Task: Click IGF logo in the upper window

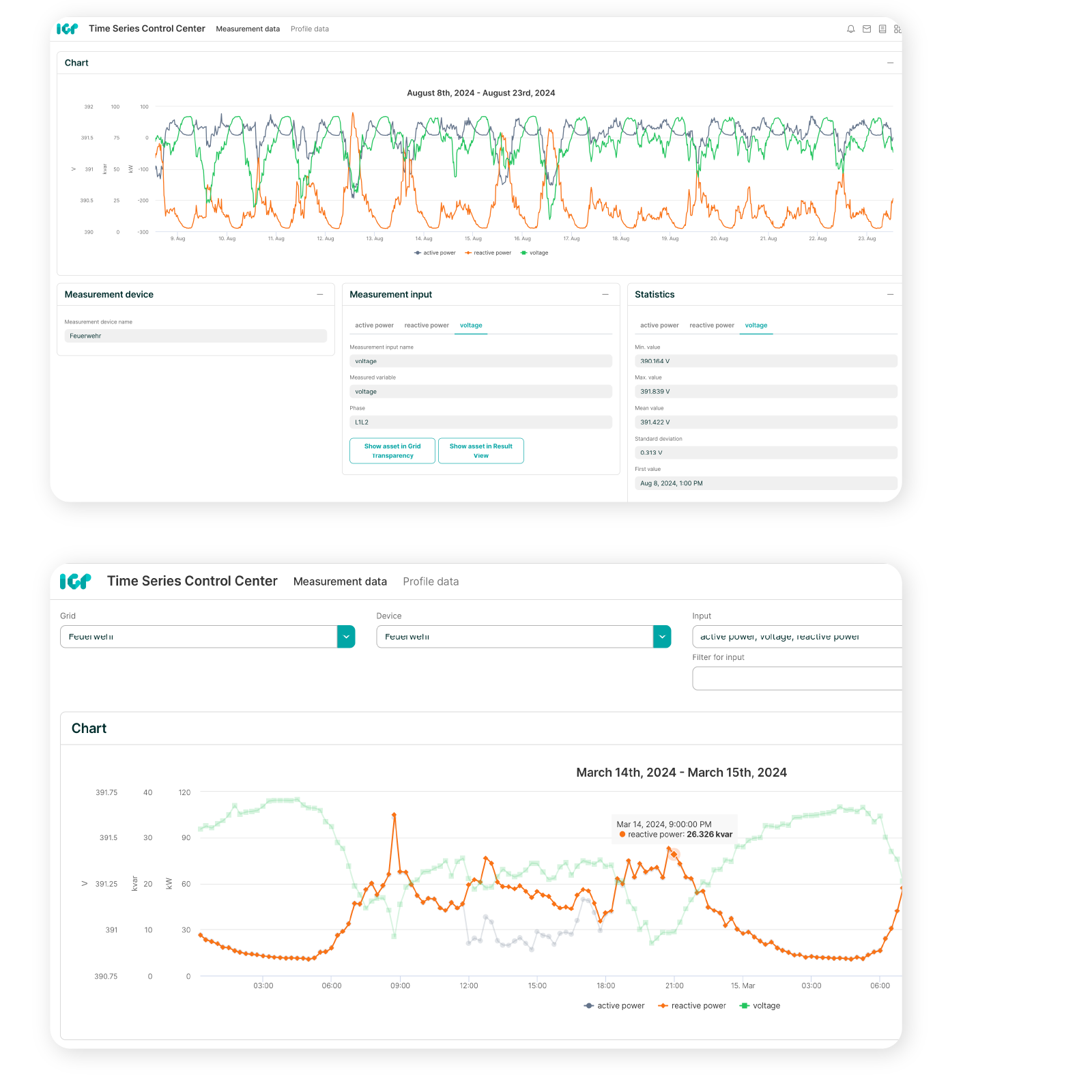Action: coord(67,29)
